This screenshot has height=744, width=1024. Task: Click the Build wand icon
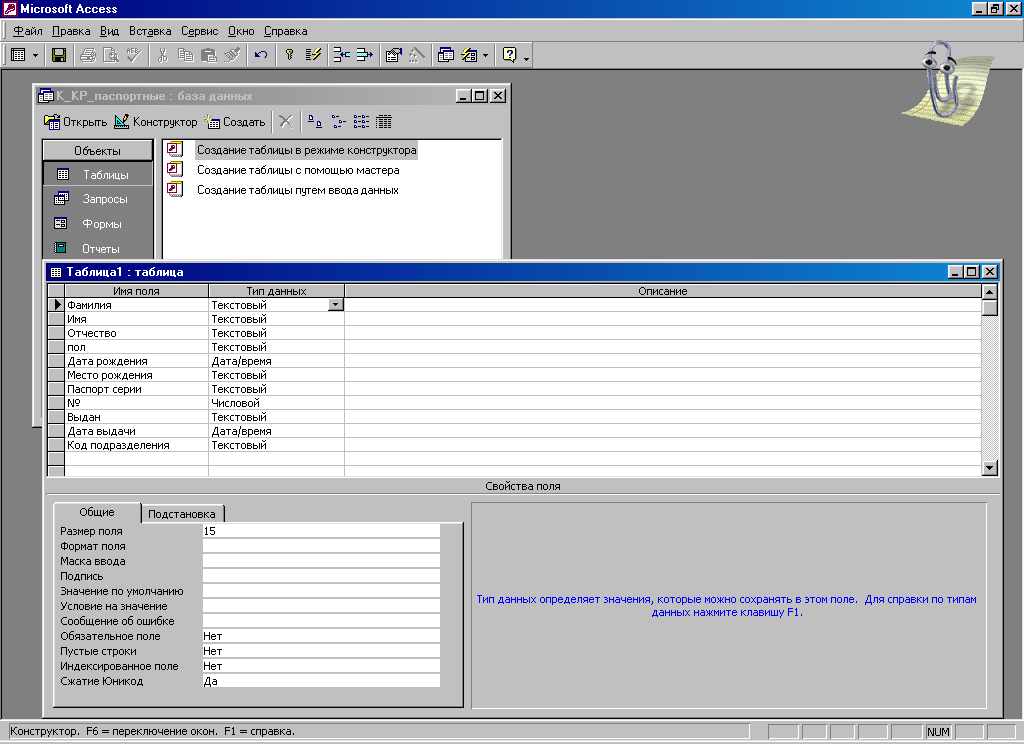coord(417,56)
